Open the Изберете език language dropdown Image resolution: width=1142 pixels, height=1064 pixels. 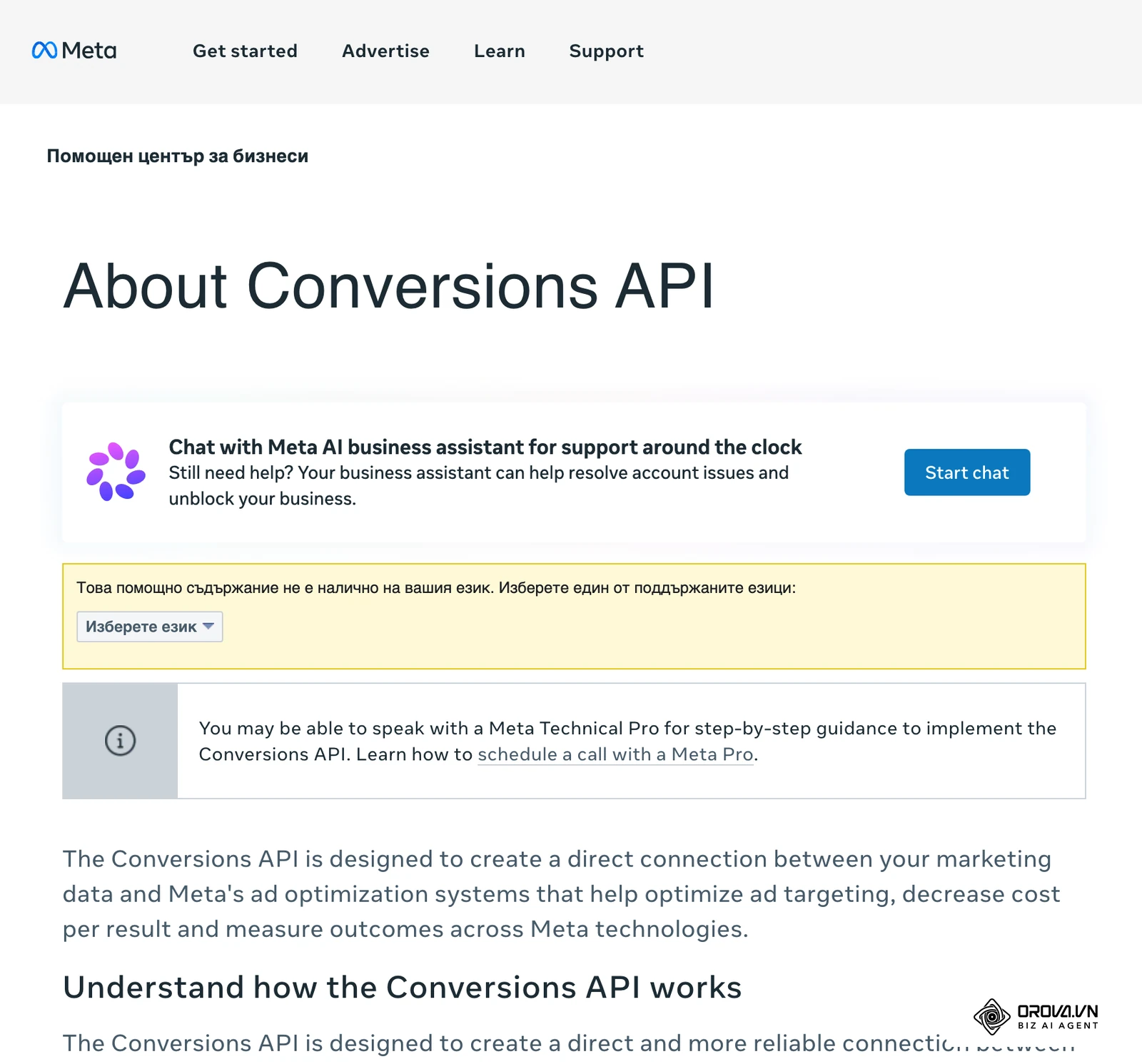[x=150, y=627]
